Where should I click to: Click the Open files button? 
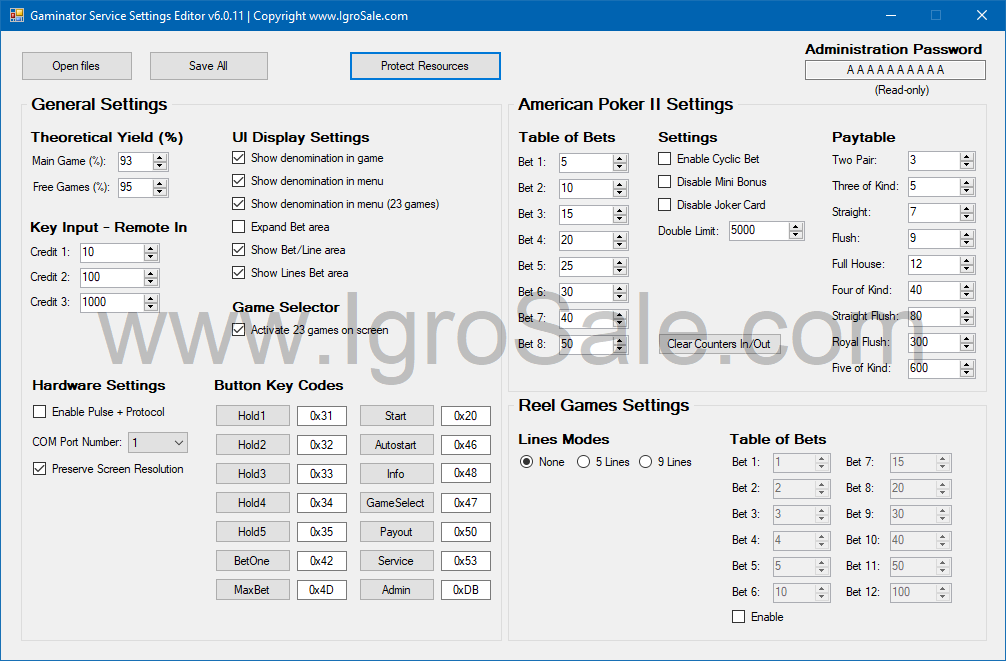pos(76,66)
